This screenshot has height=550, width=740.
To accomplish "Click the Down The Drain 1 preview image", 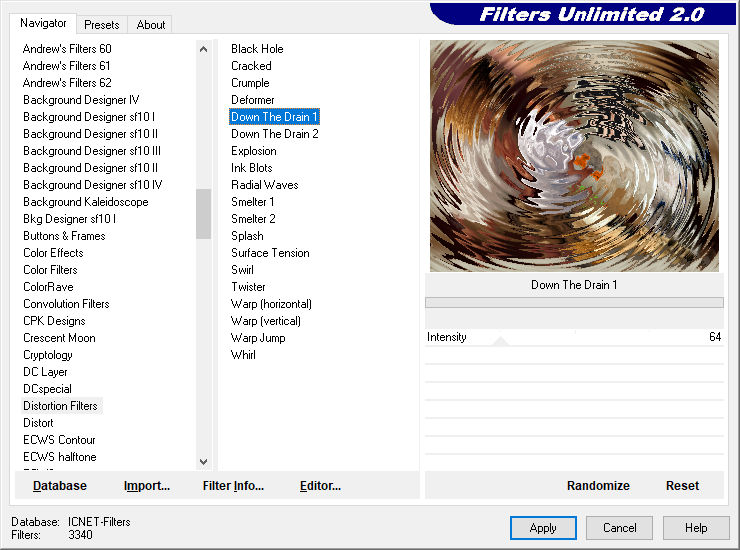I will [574, 156].
